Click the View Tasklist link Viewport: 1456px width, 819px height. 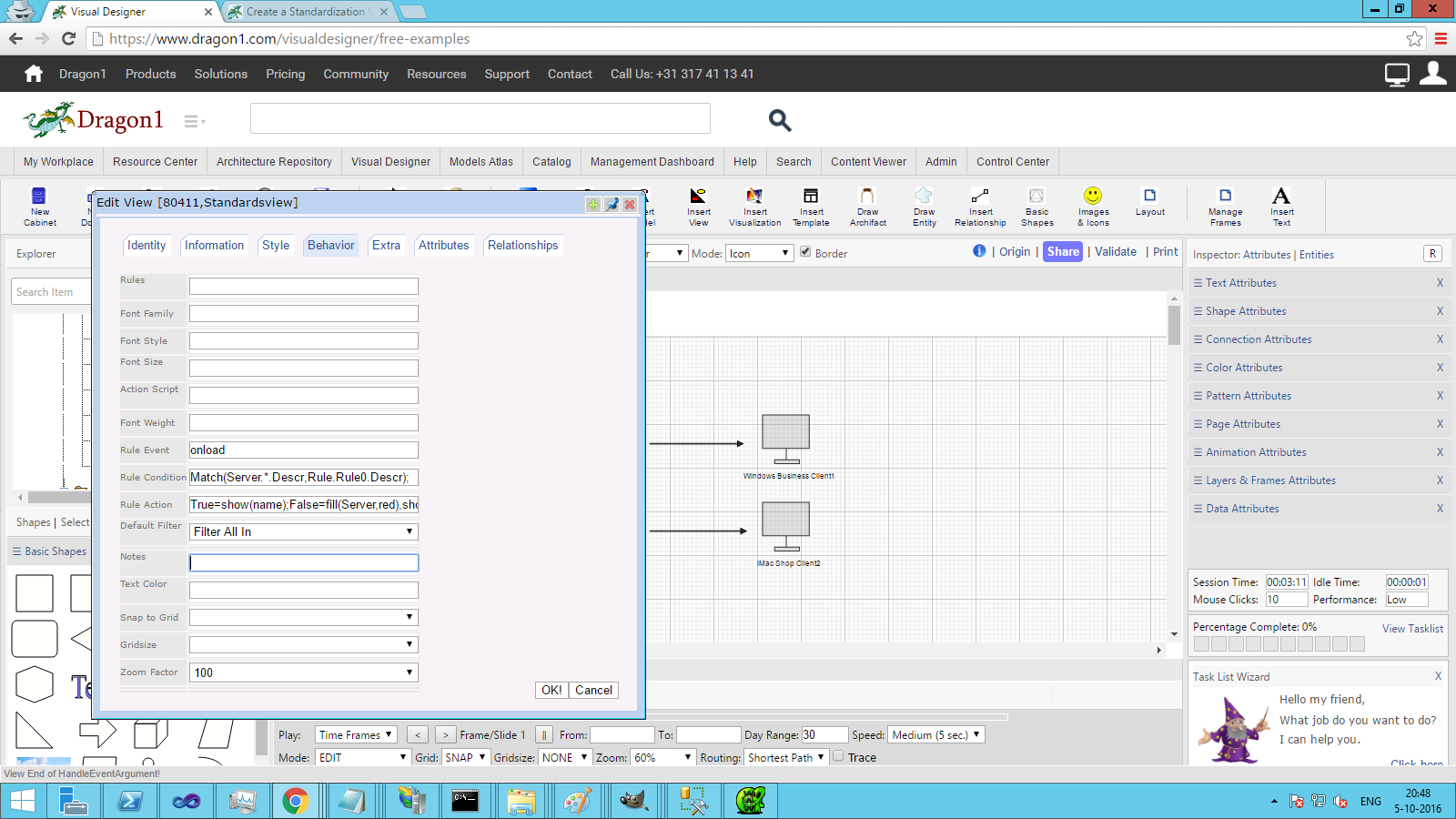(1412, 629)
